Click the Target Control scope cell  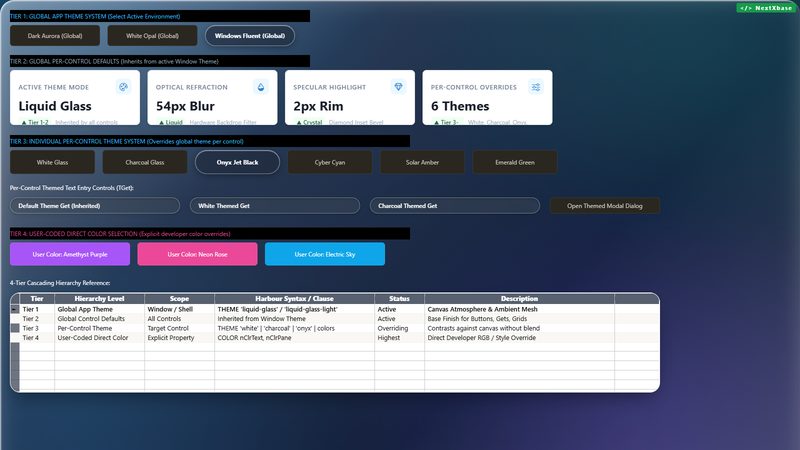tap(180, 328)
